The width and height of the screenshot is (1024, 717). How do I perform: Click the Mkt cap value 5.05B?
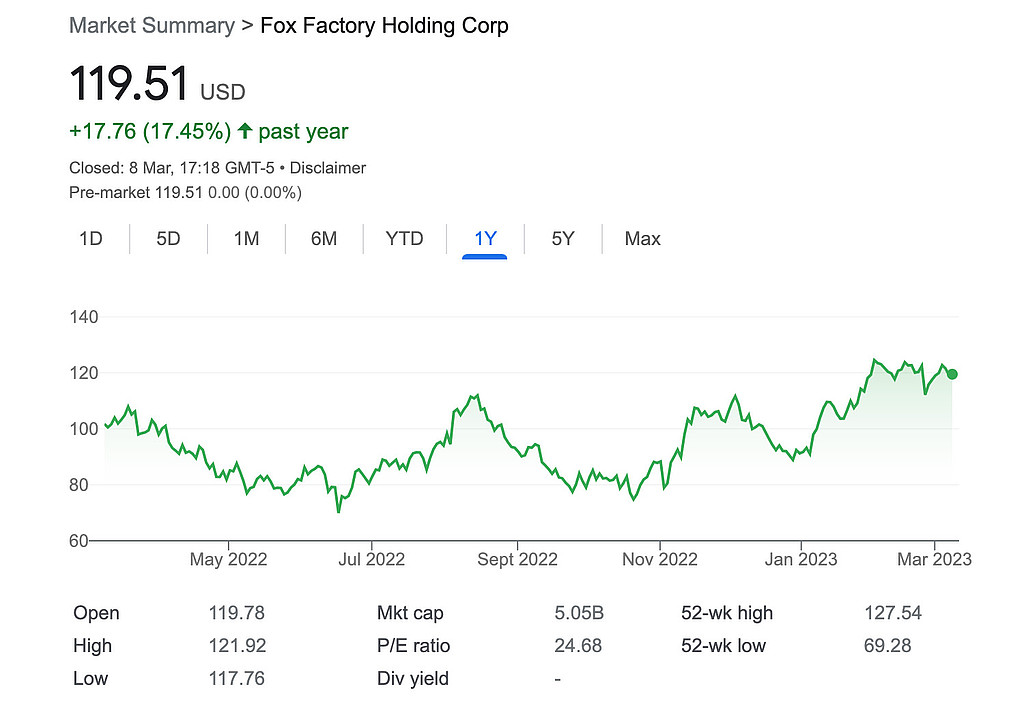click(x=579, y=613)
